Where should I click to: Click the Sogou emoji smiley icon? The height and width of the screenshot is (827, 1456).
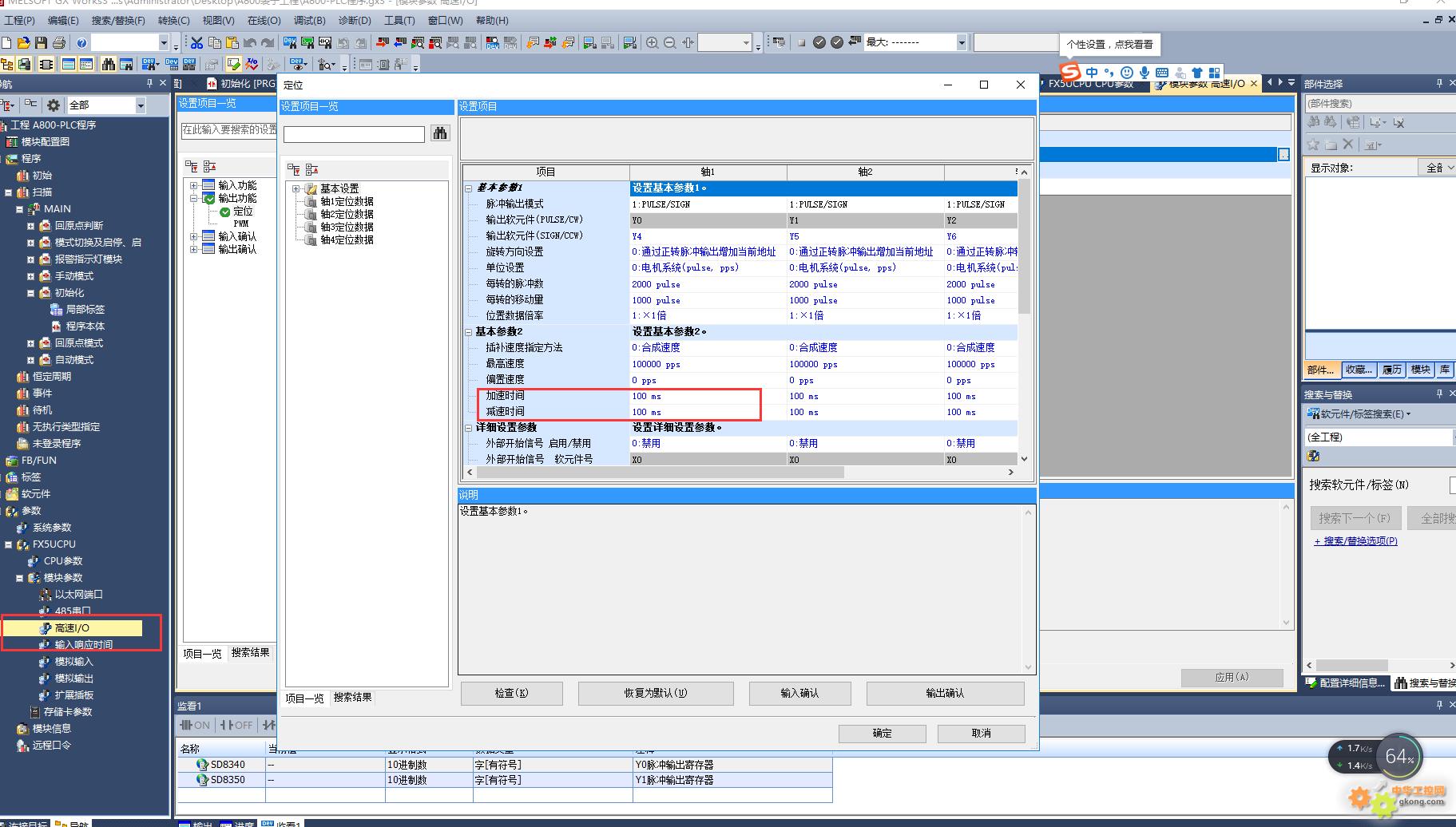click(x=1127, y=73)
